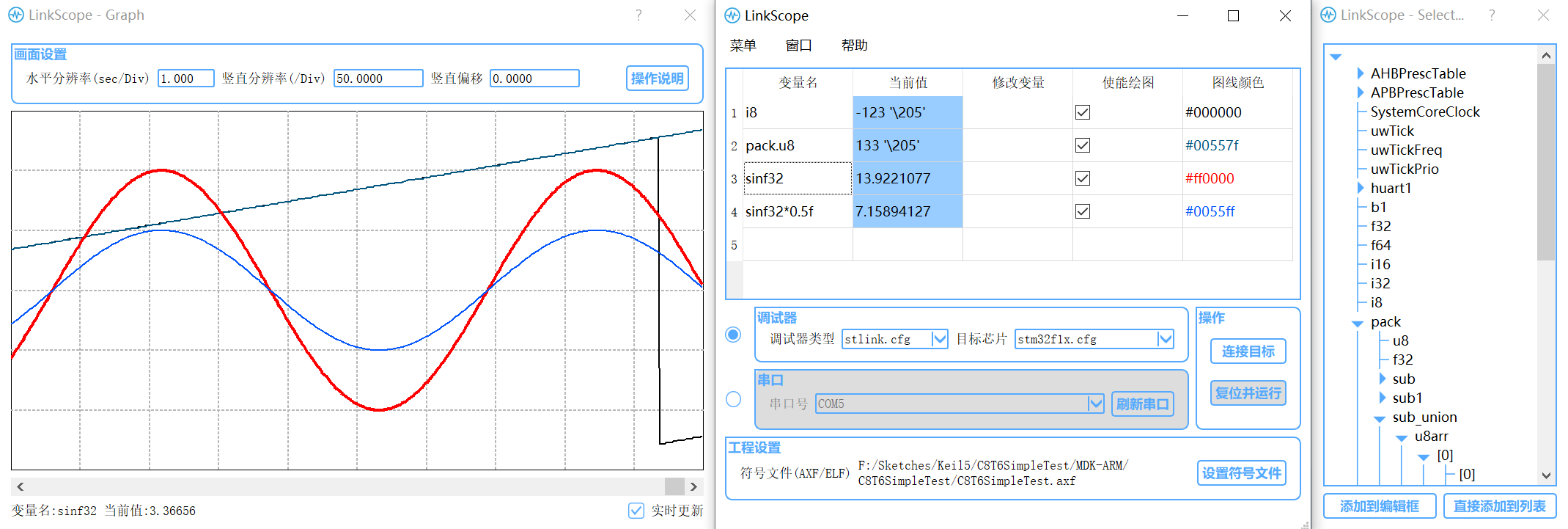Collapse the u8arr tree node
The height and width of the screenshot is (529, 1568).
[x=1402, y=437]
